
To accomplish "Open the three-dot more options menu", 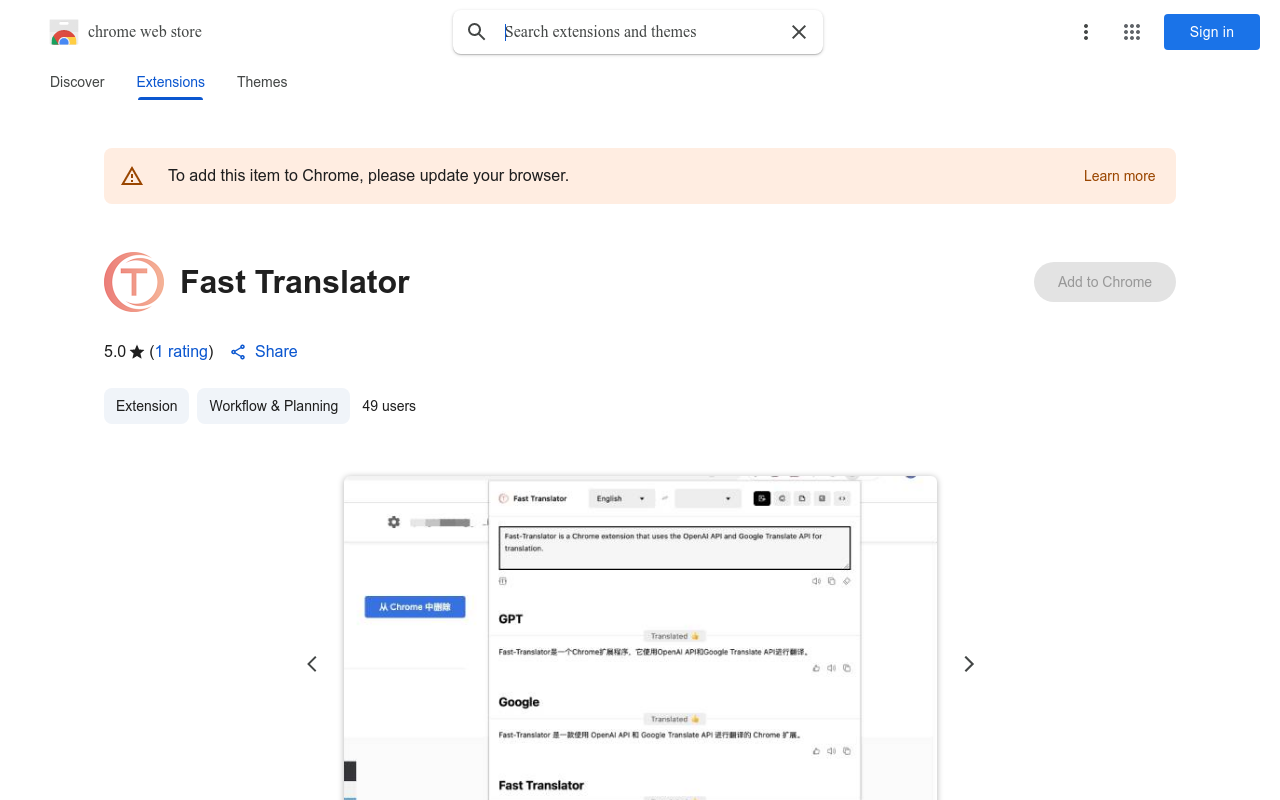I will click(x=1086, y=32).
